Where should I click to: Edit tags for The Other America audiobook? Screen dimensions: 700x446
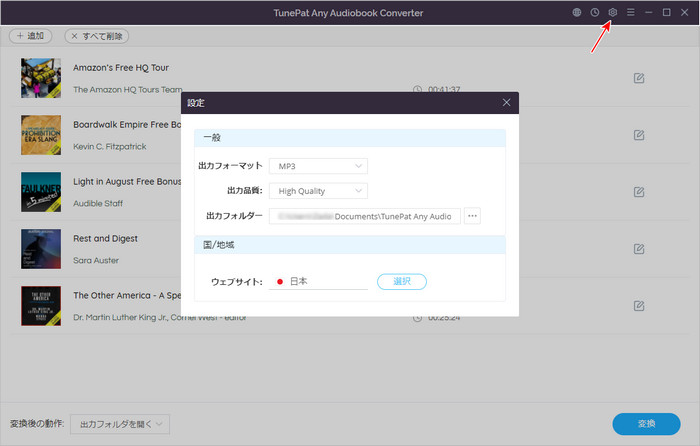(639, 306)
